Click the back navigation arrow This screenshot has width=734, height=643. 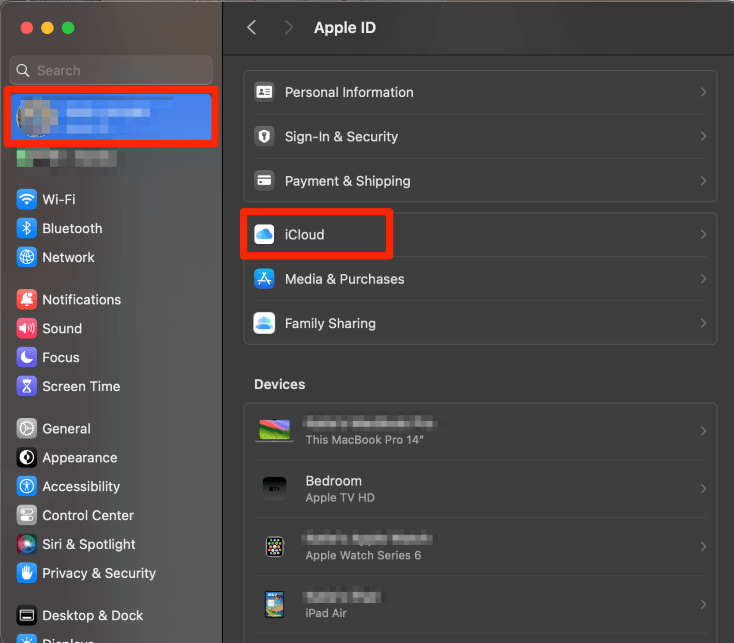tap(252, 28)
